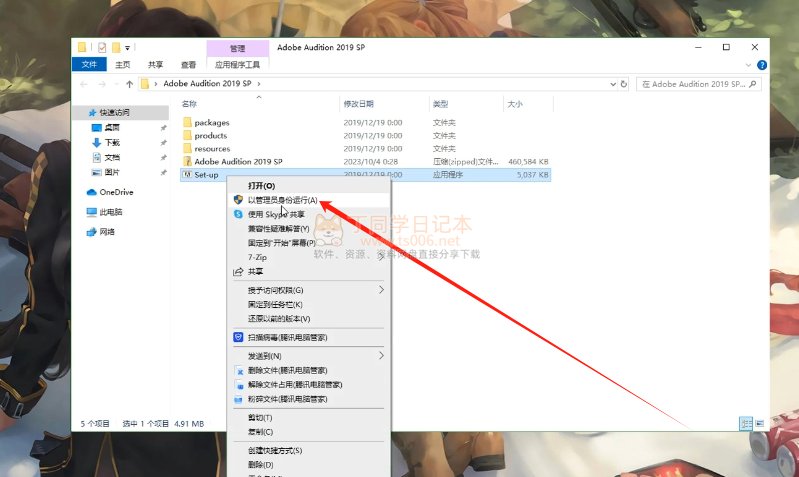Switch to the 查看 ribbon tab
The image size is (799, 477).
tap(189, 65)
